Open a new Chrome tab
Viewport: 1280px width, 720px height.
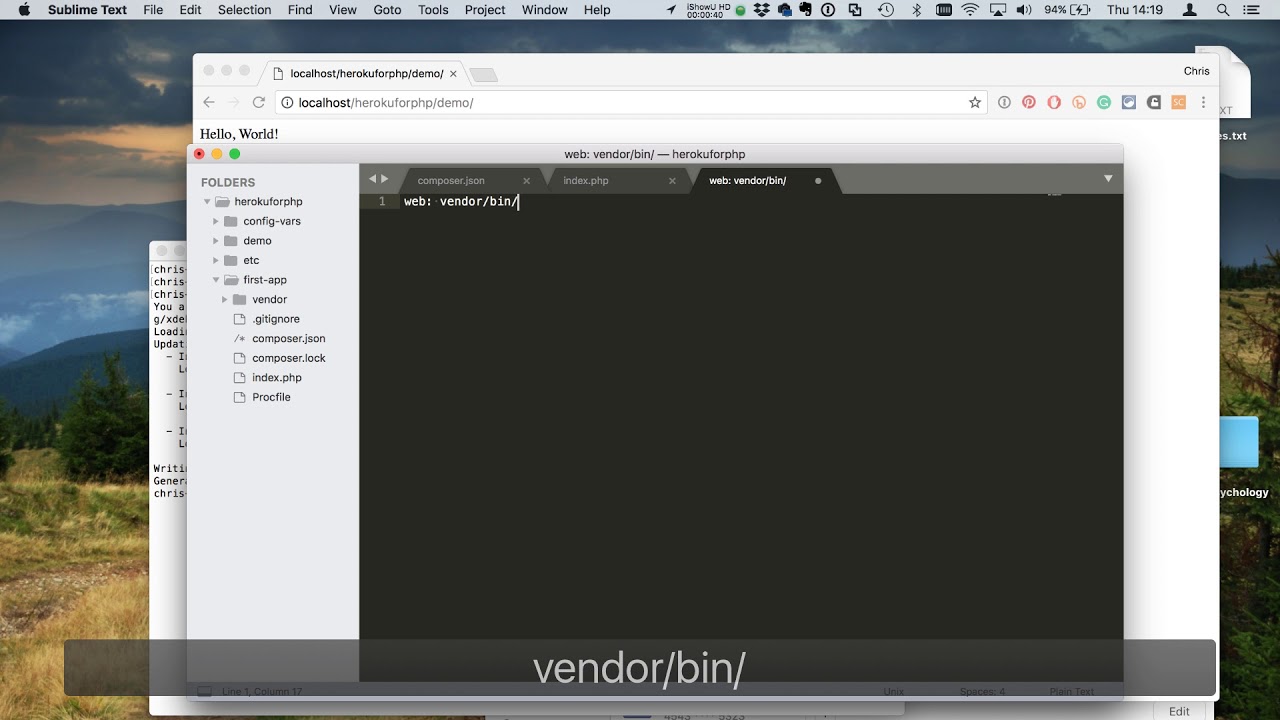(483, 75)
